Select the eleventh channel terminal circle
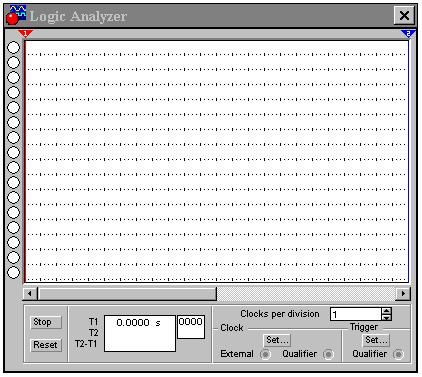 [14, 197]
